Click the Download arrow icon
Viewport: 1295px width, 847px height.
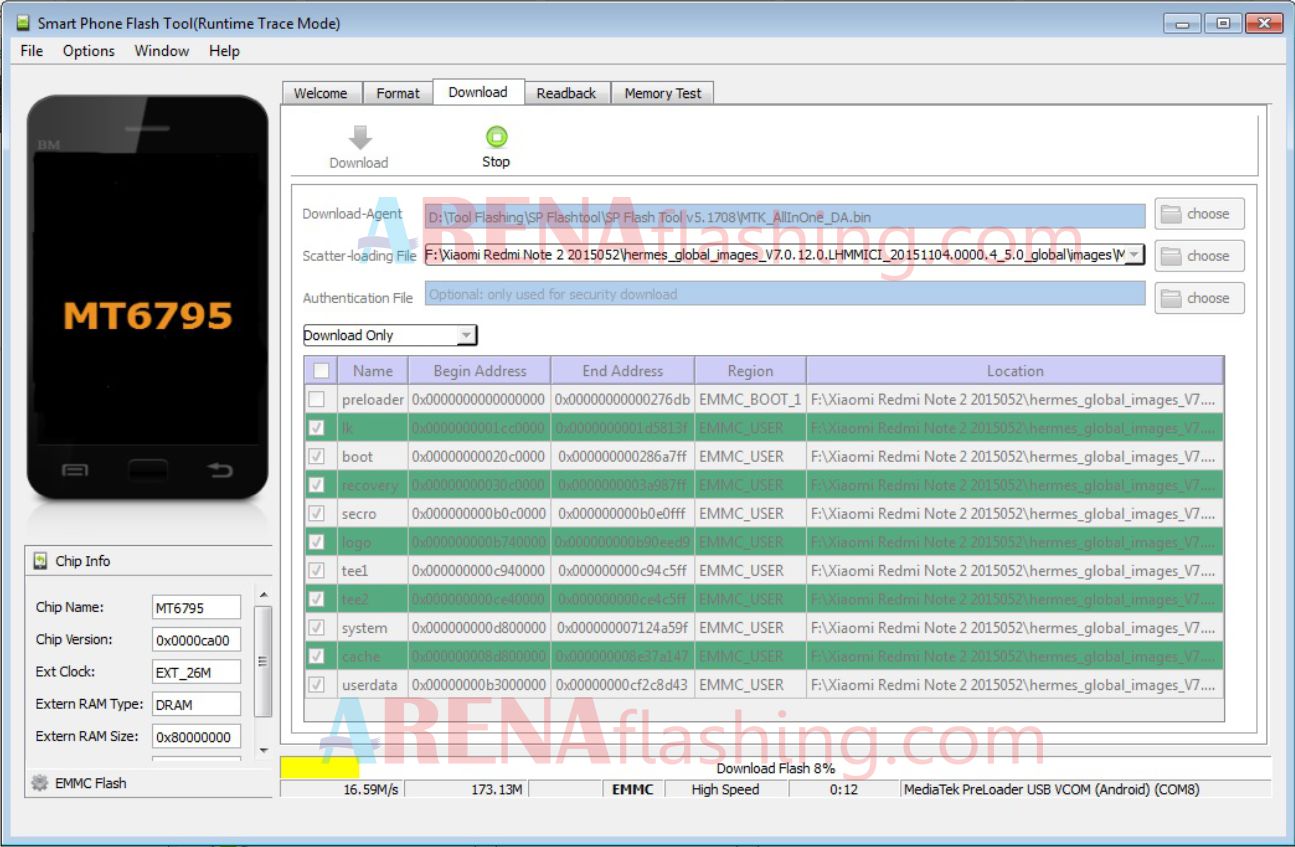359,137
